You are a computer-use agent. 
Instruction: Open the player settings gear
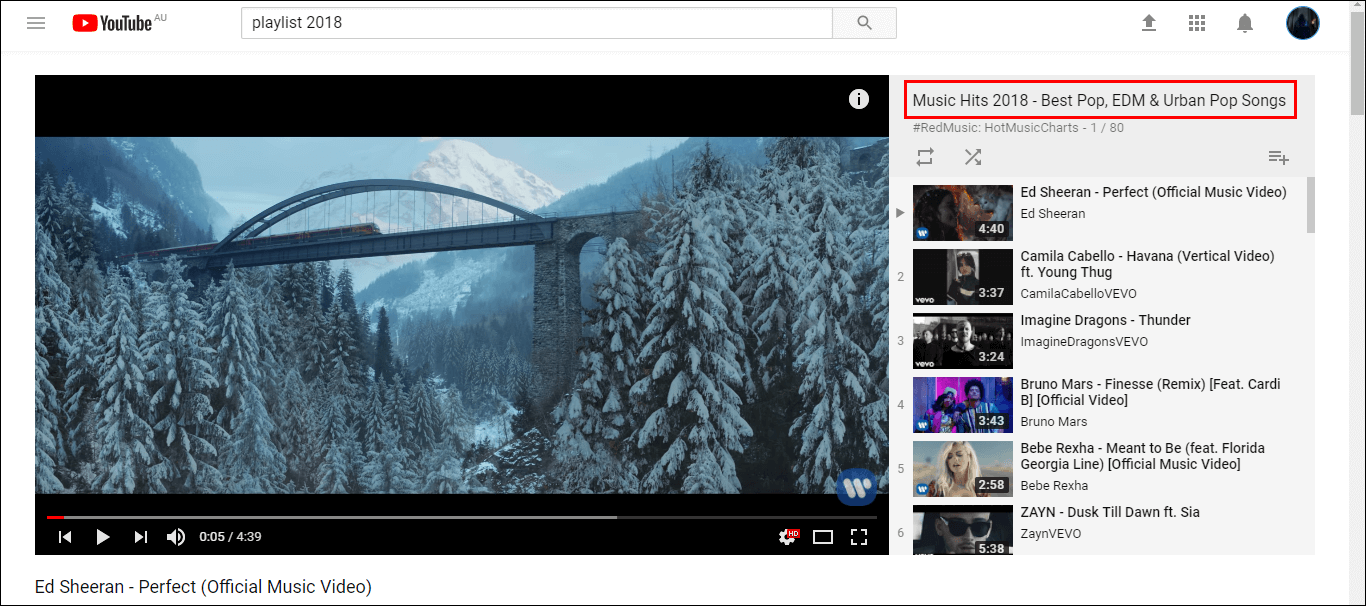(x=789, y=537)
